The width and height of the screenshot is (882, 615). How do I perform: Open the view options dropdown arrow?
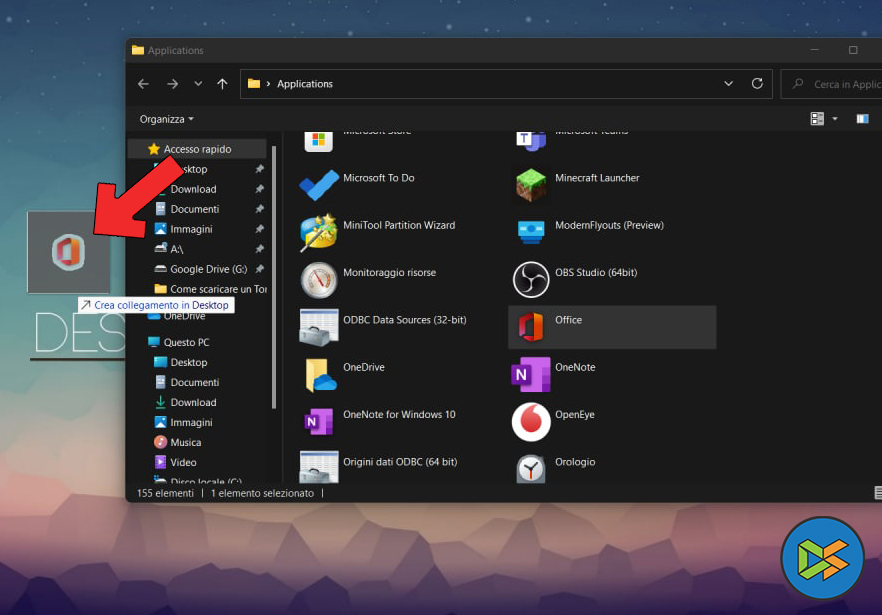pyautogui.click(x=835, y=119)
